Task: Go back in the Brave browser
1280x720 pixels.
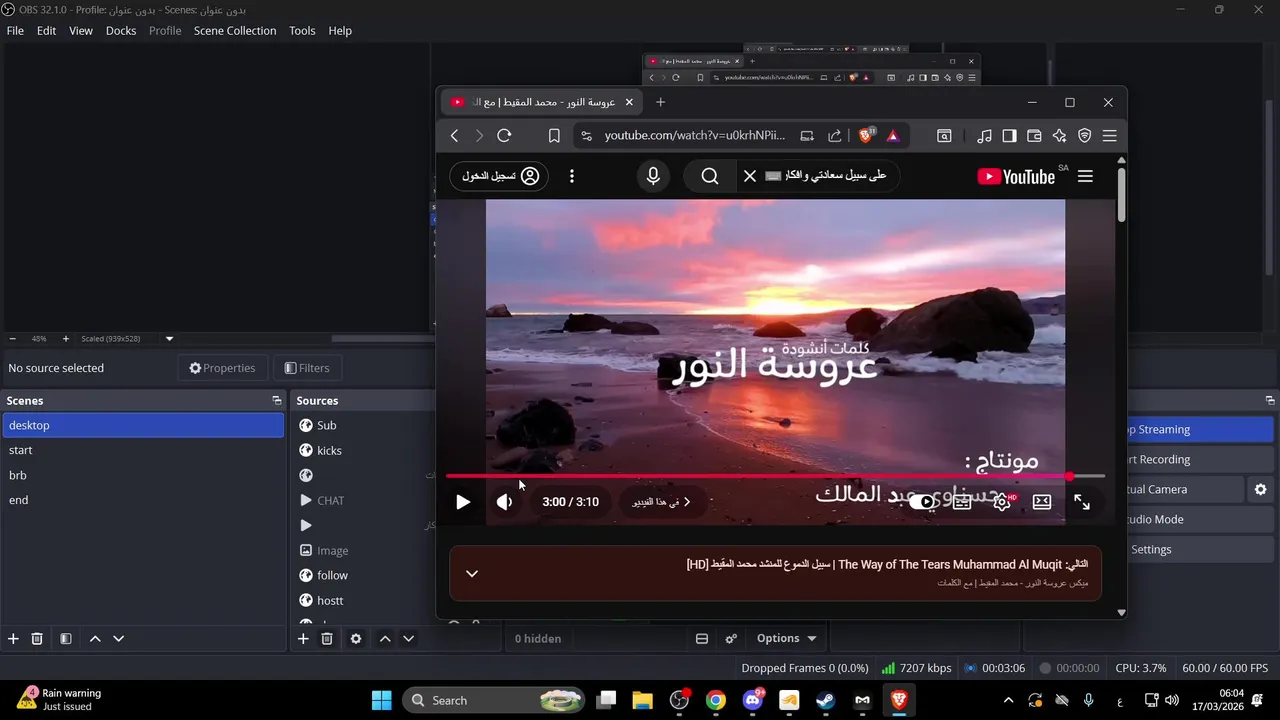Action: (454, 136)
